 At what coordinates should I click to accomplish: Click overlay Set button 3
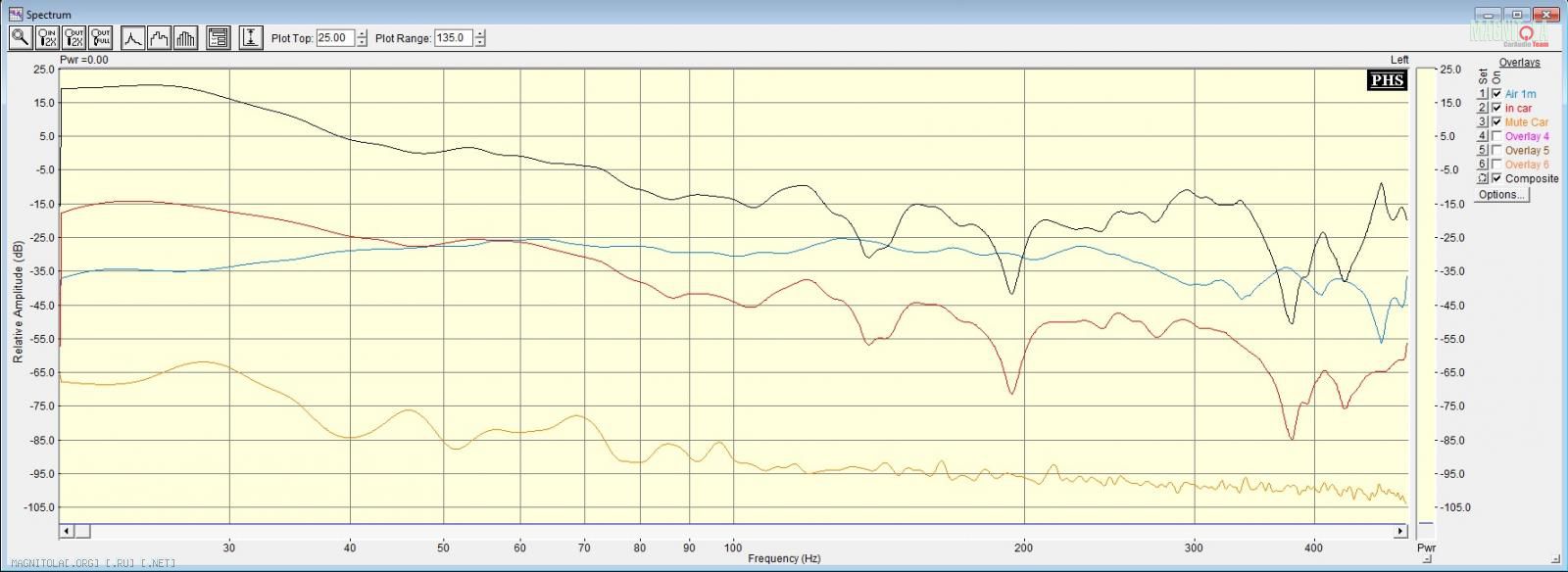click(x=1483, y=122)
